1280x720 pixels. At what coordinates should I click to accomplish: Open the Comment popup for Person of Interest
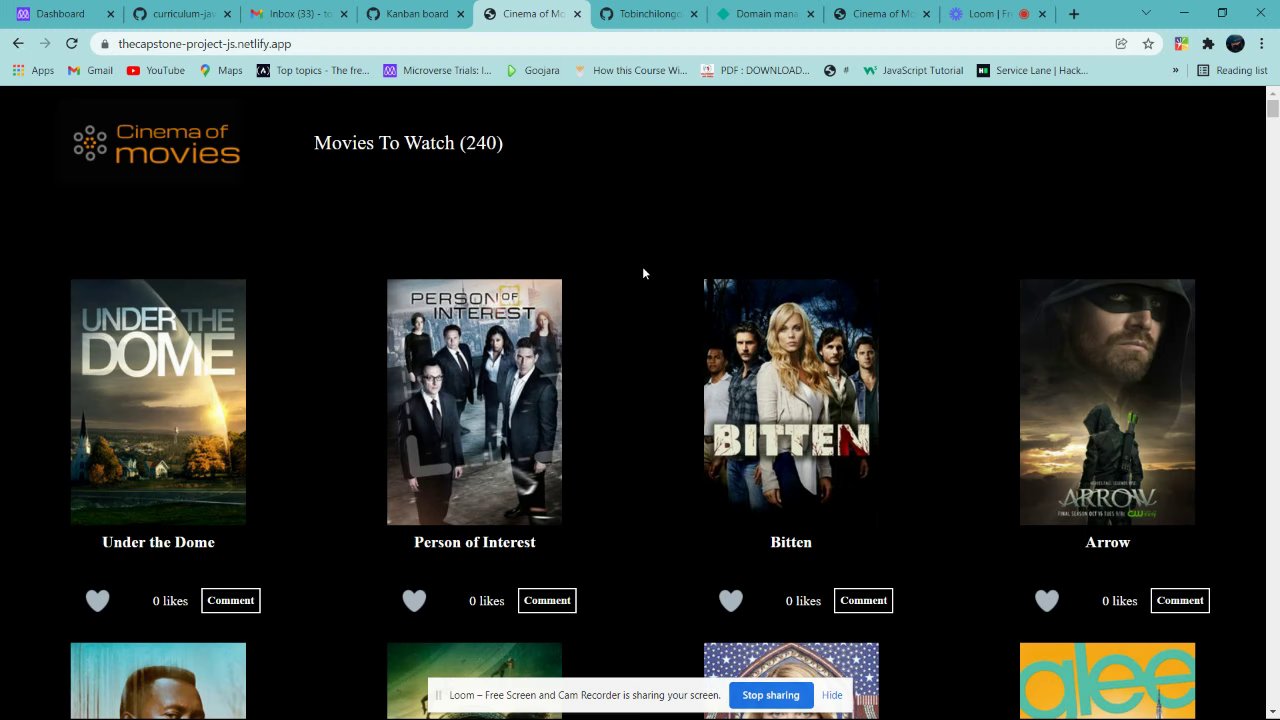(547, 600)
